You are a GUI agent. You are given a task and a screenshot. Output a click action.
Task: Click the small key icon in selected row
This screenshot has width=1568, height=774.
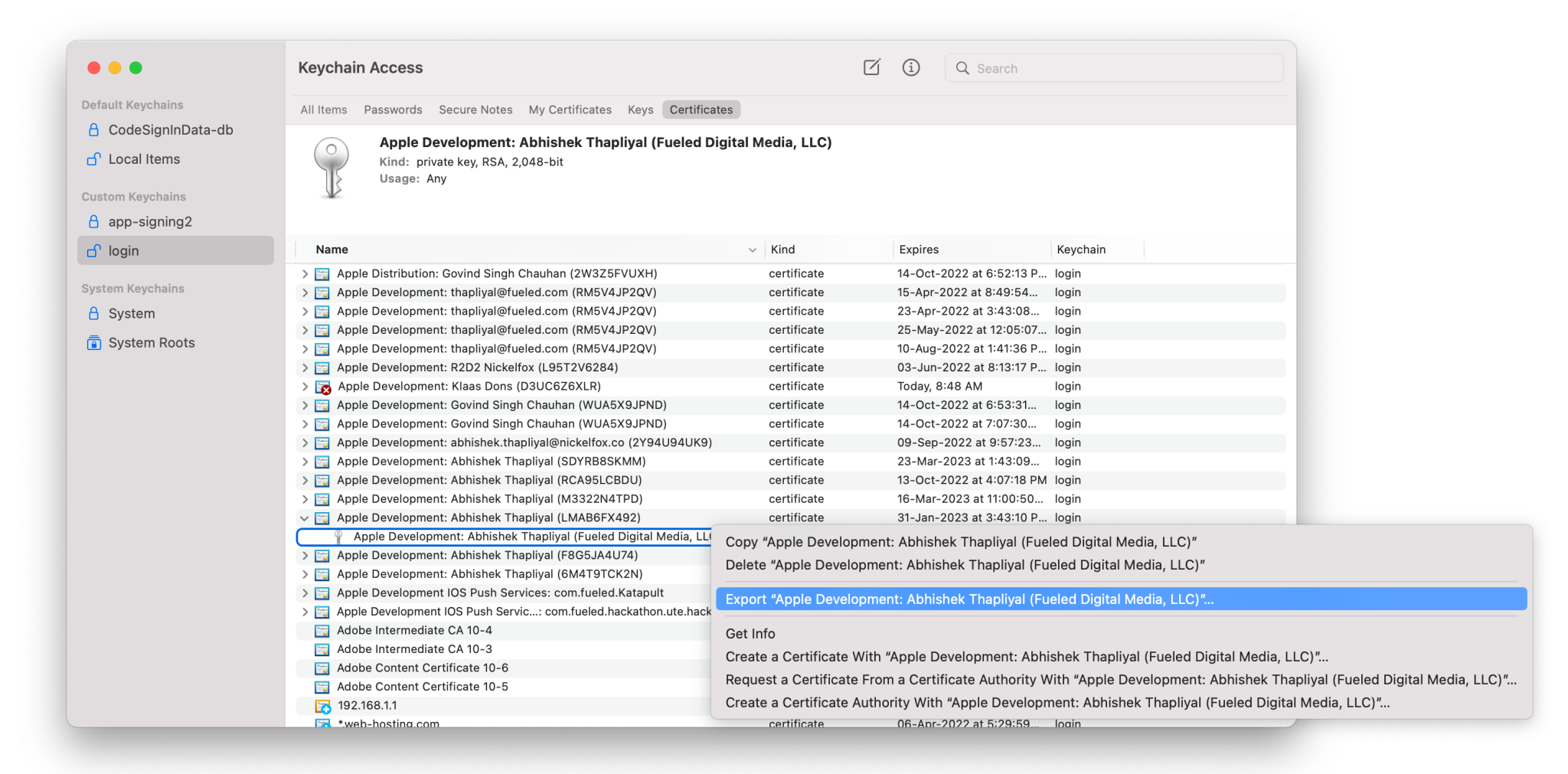coord(338,537)
